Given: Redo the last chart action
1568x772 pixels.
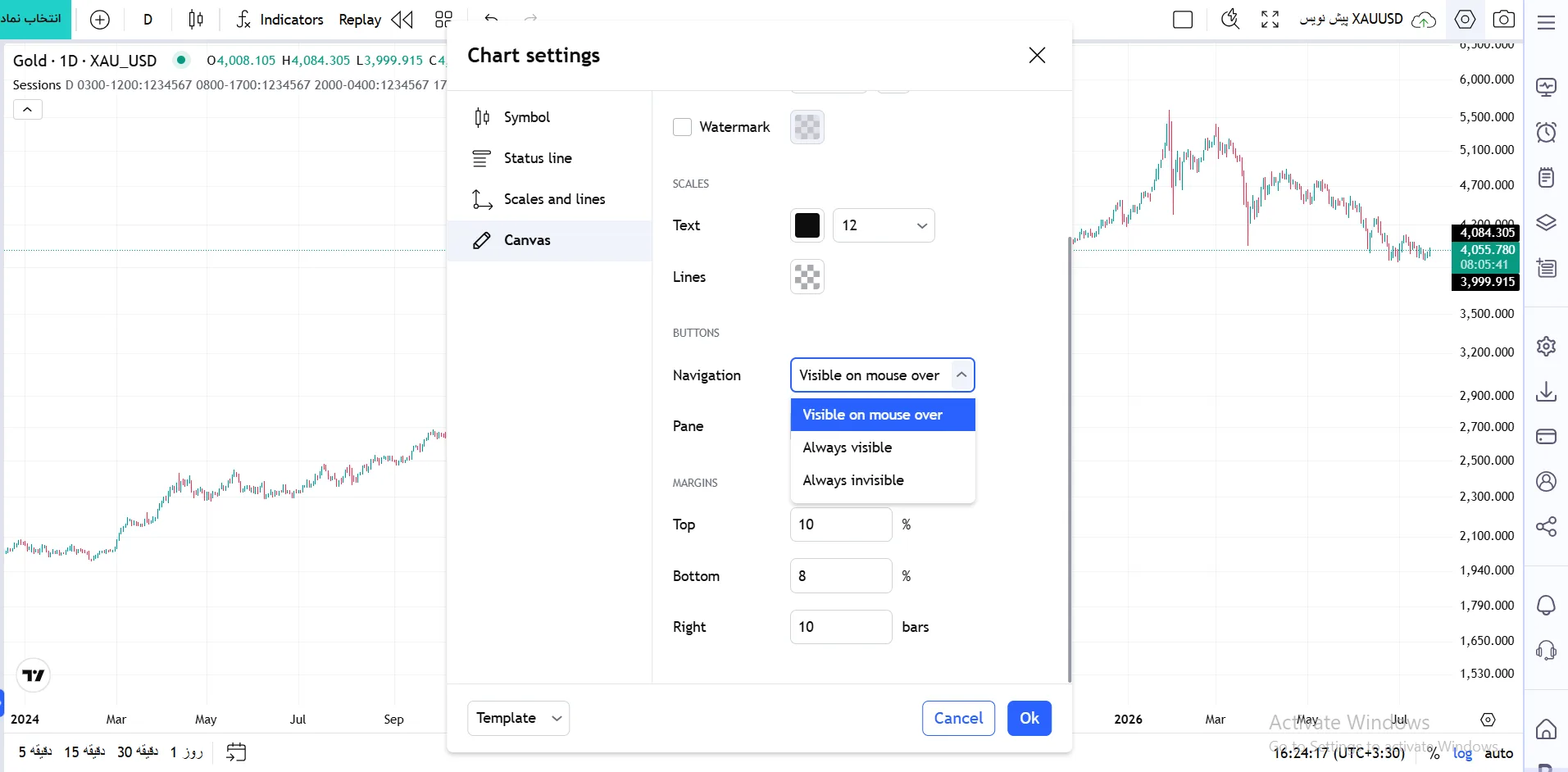Looking at the screenshot, I should [530, 18].
